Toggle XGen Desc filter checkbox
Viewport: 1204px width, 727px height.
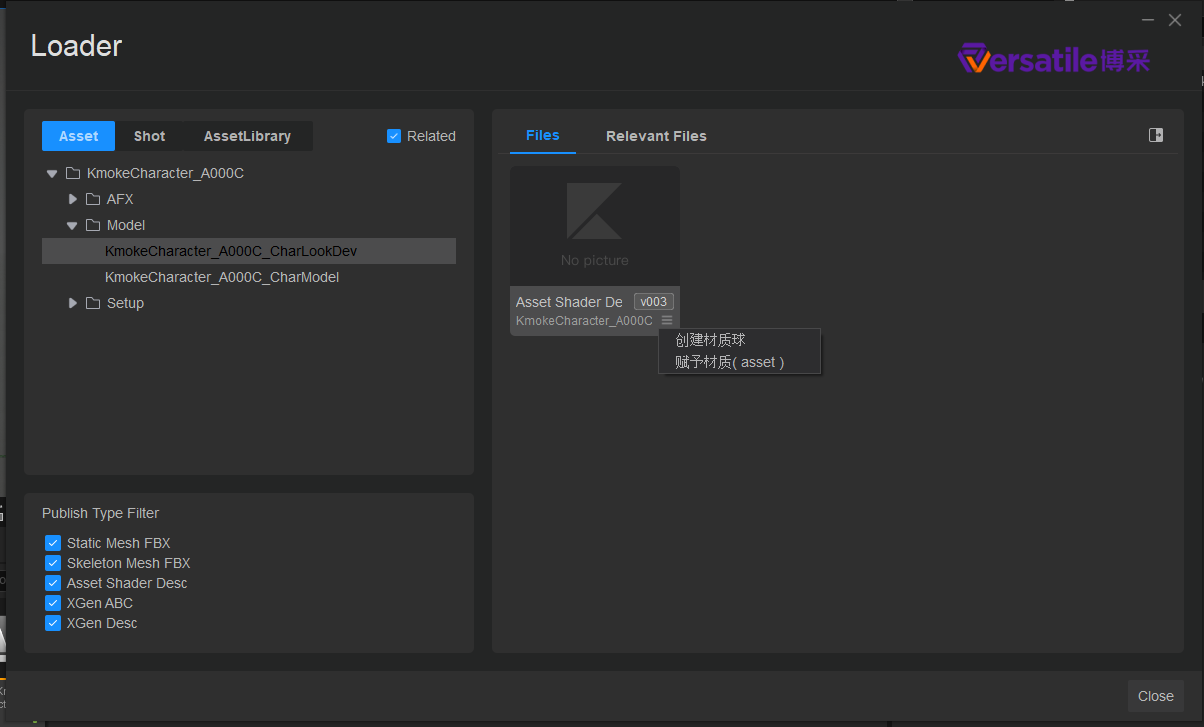[53, 623]
